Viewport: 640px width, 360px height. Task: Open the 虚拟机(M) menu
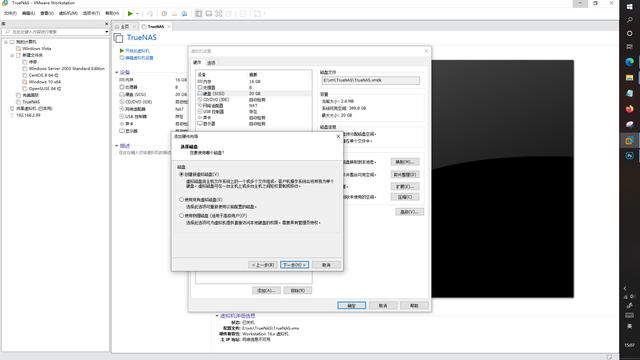[x=68, y=13]
